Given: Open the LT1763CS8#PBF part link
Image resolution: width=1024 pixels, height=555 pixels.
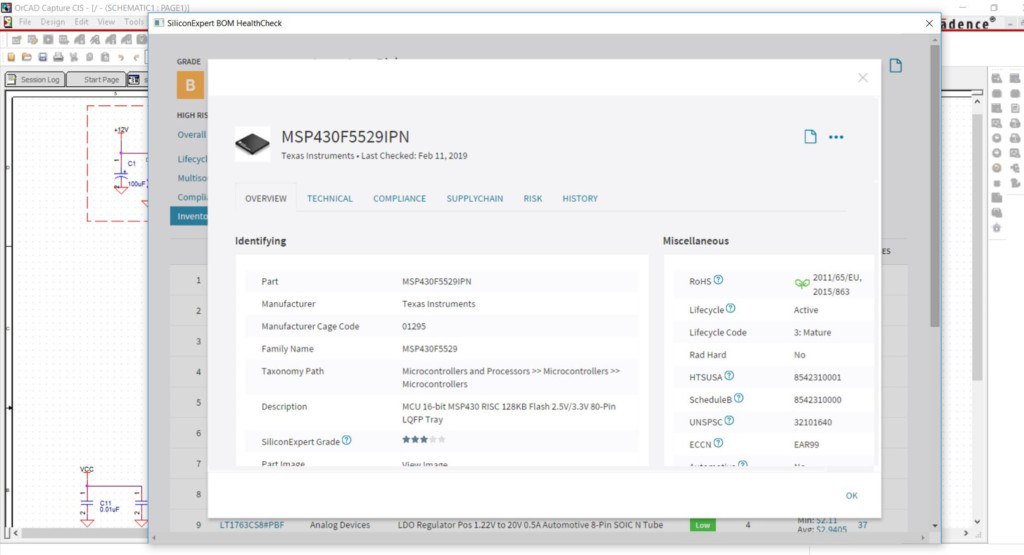Looking at the screenshot, I should click(x=252, y=525).
